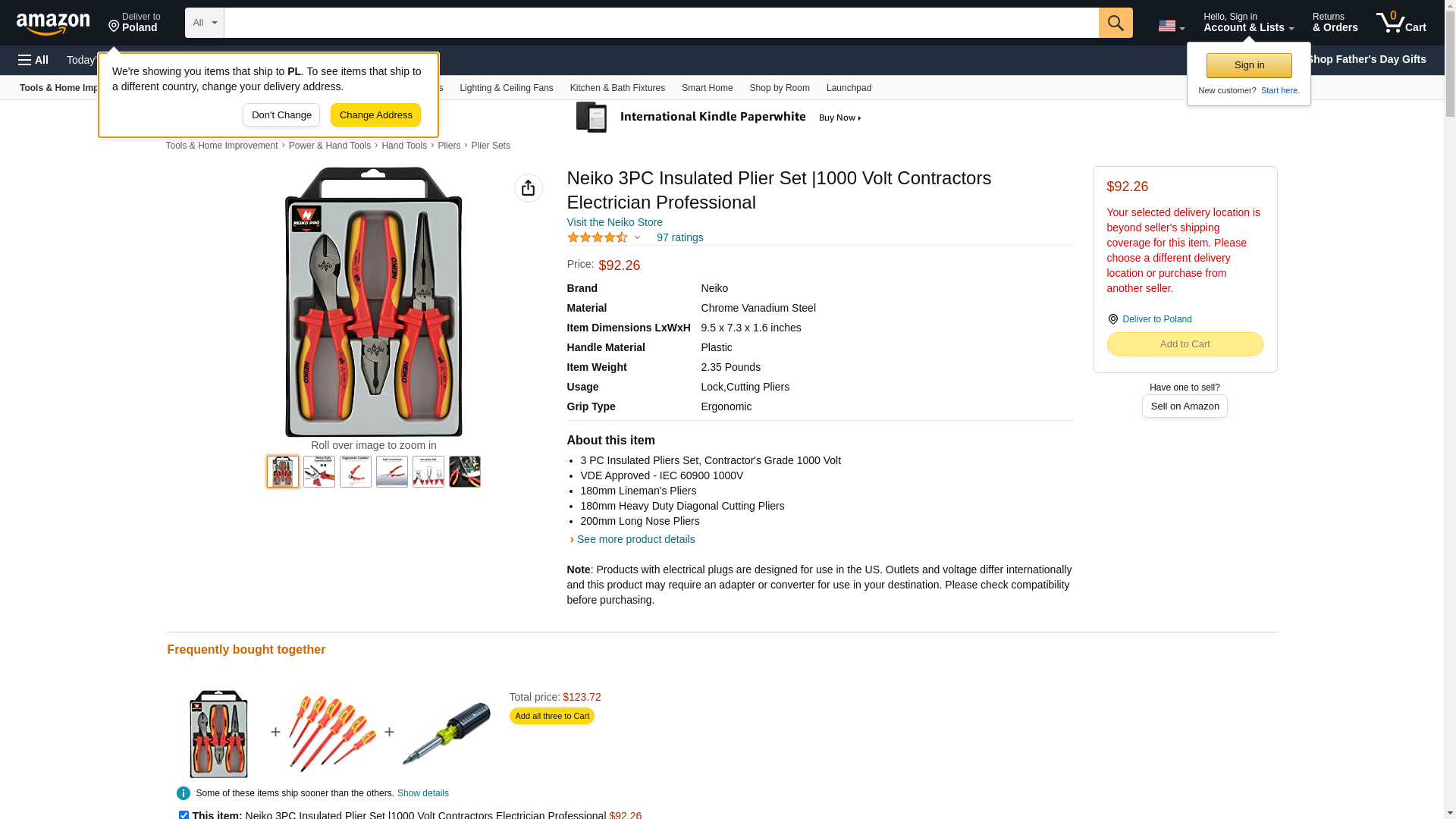Expand 'See more product details'
Image resolution: width=1456 pixels, height=819 pixels.
(635, 539)
